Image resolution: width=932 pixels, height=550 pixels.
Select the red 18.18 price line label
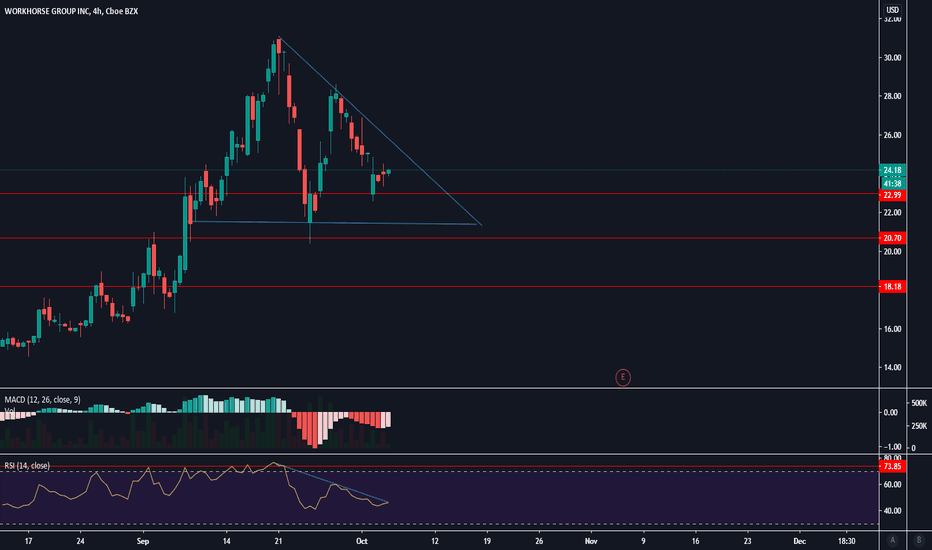892,287
